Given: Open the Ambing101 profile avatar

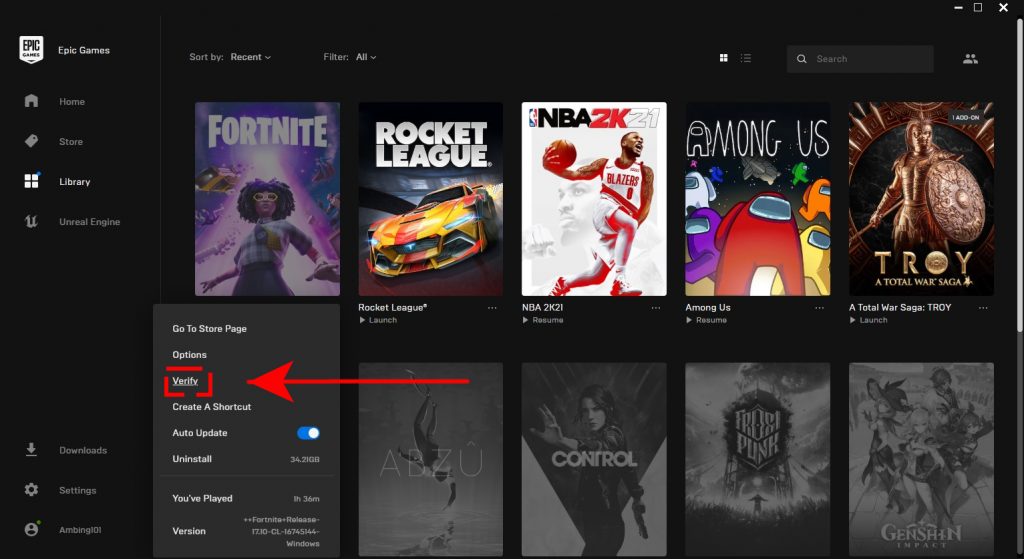Looking at the screenshot, I should click(x=31, y=530).
